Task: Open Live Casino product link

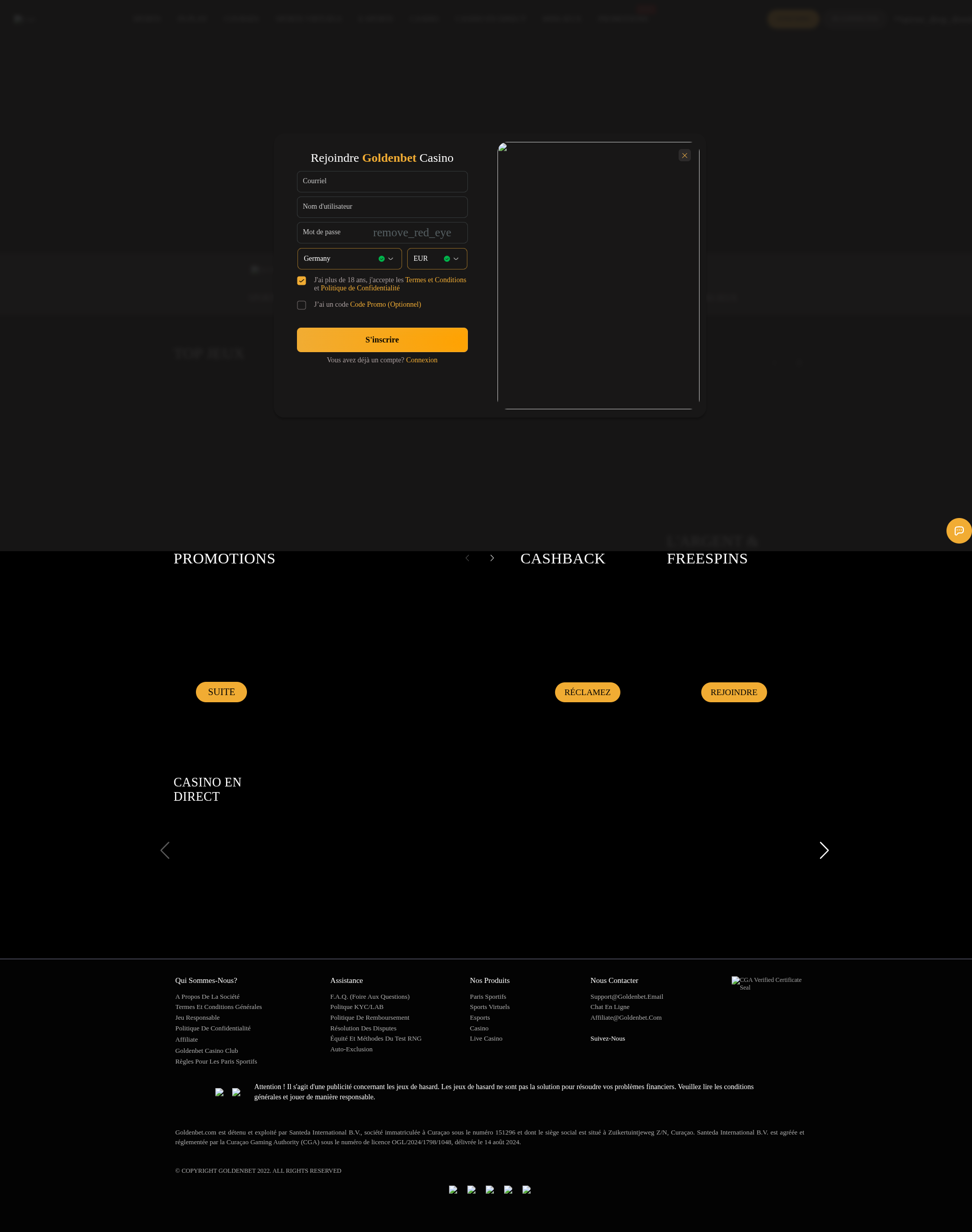Action: coord(486,1039)
